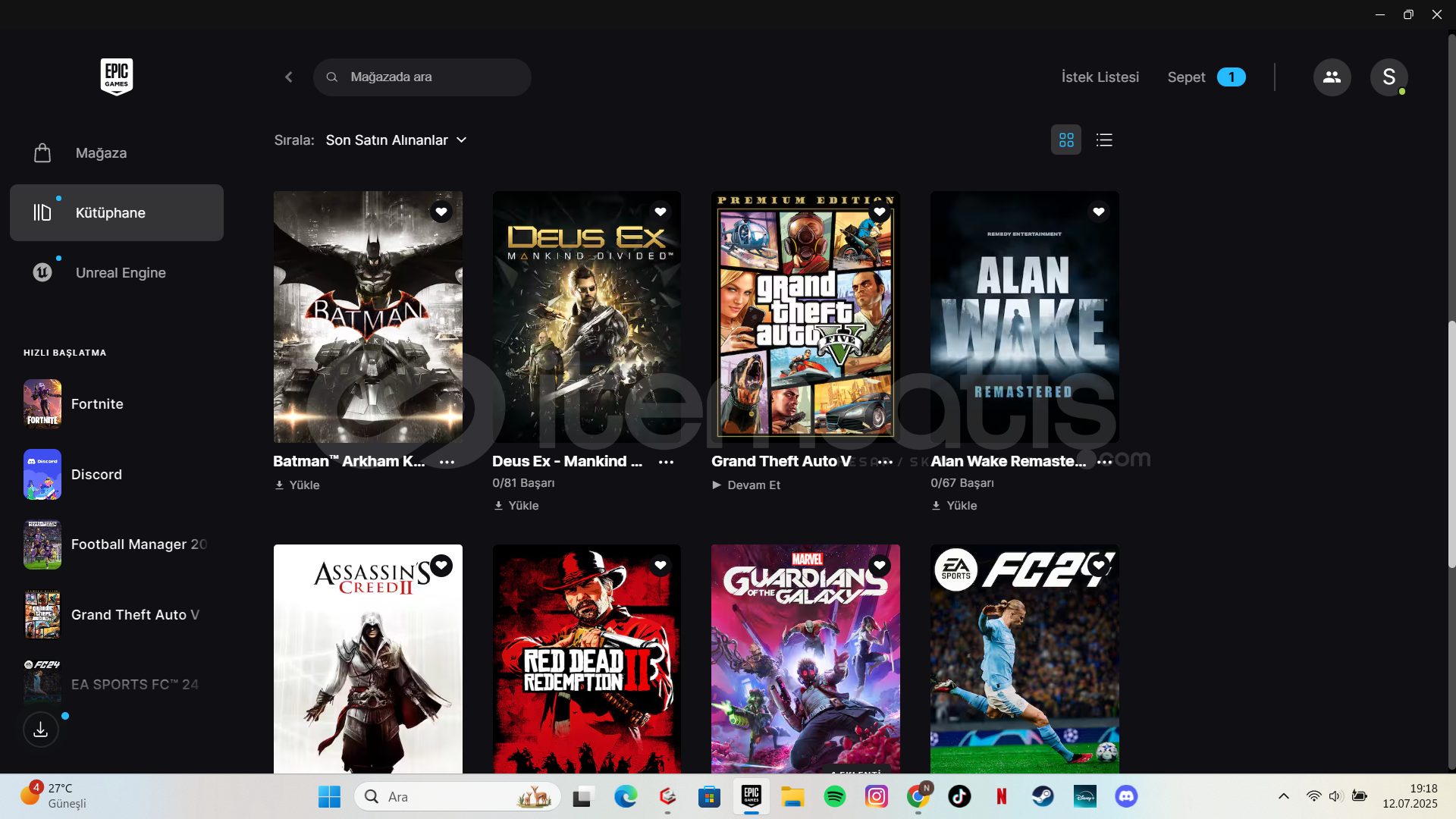Viewport: 1456px width, 819px height.
Task: Select Kütüphane in the sidebar
Action: pos(117,213)
